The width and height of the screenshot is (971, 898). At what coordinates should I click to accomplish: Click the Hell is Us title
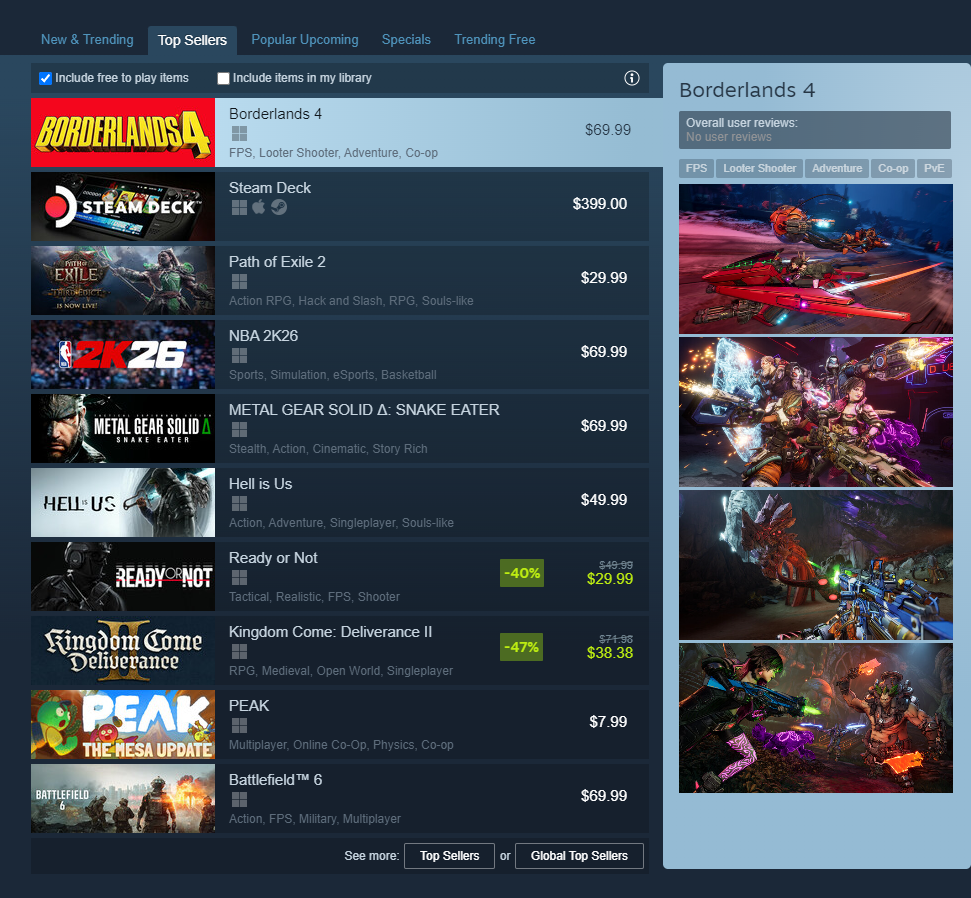[260, 484]
